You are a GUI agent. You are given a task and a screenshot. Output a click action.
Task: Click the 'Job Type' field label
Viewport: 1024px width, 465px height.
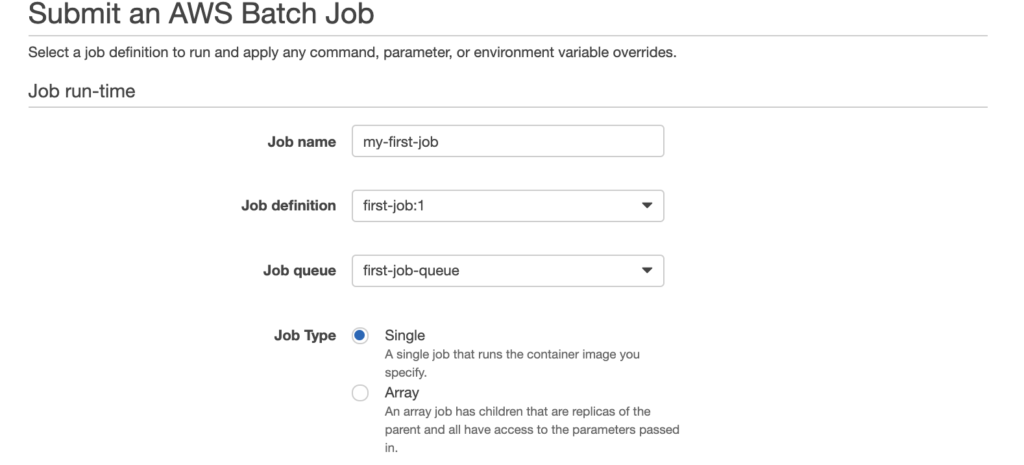pos(305,336)
